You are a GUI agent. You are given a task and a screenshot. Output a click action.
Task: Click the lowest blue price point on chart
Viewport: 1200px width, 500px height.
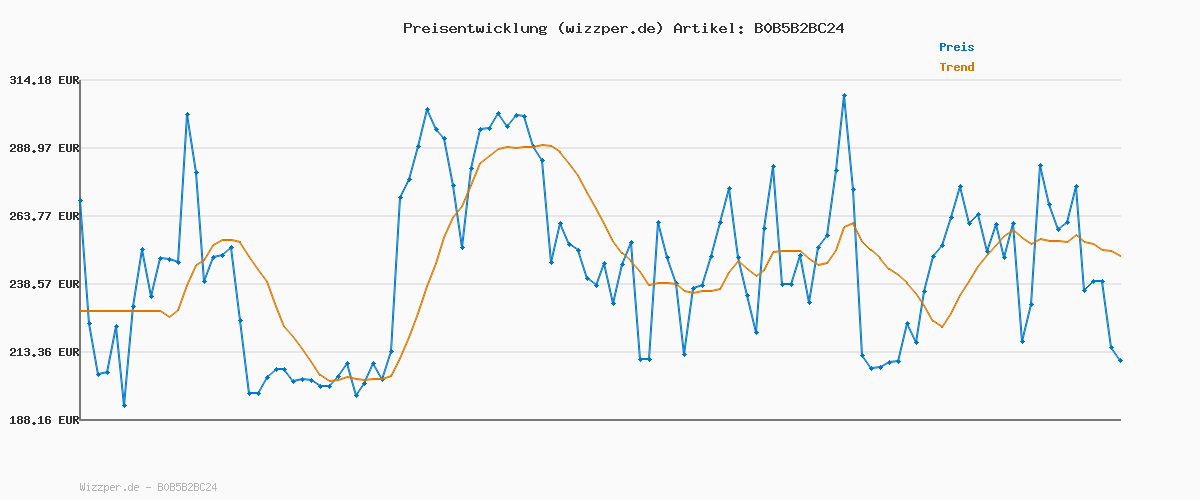pyautogui.click(x=124, y=405)
